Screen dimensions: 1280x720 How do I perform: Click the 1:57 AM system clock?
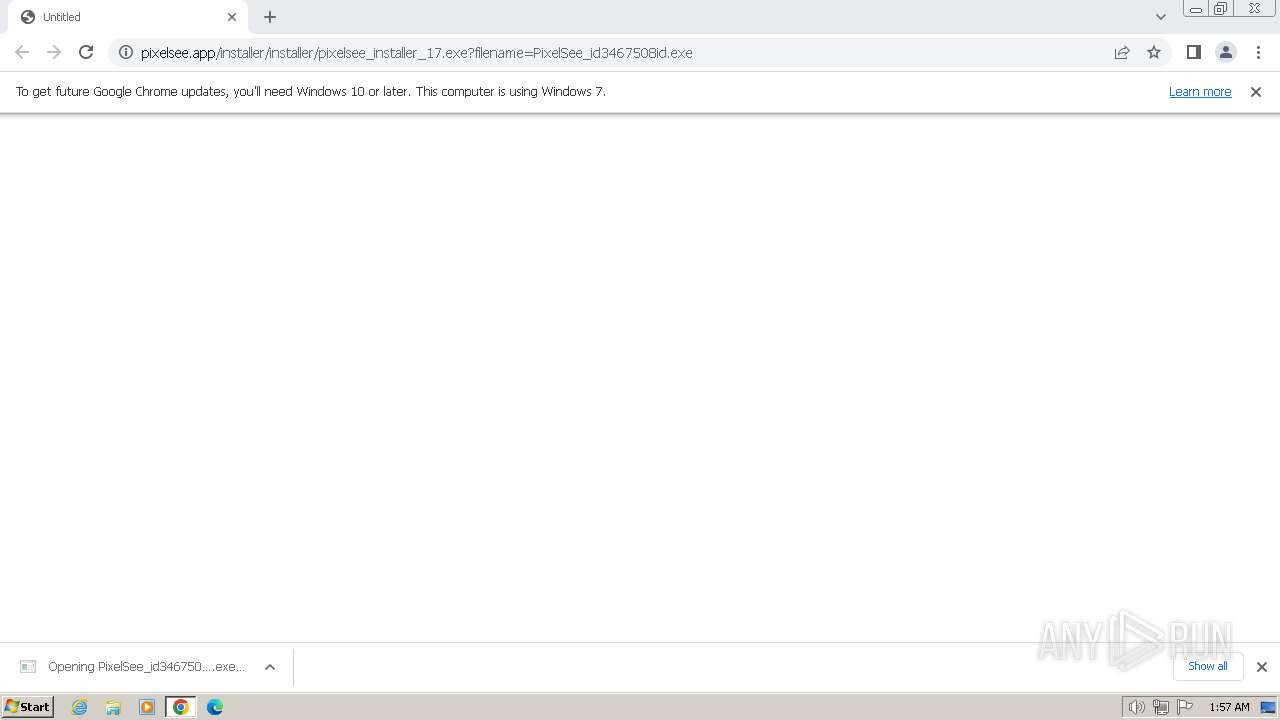pyautogui.click(x=1229, y=707)
